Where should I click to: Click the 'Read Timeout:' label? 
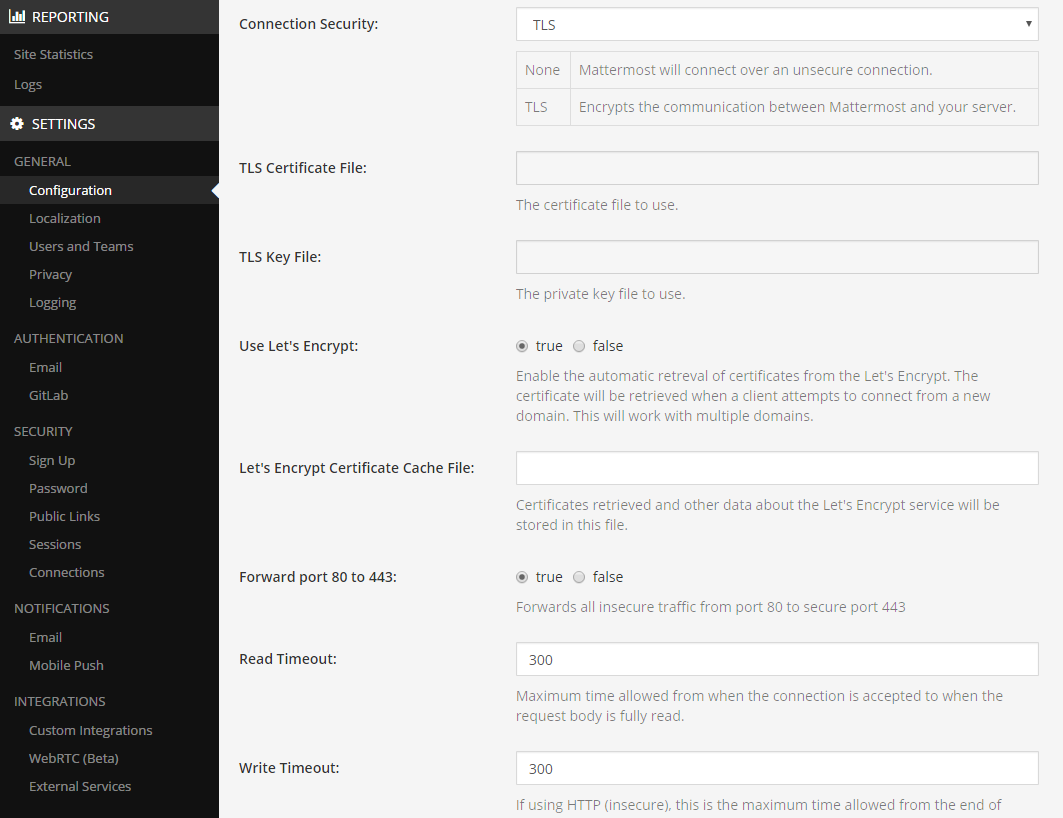287,659
